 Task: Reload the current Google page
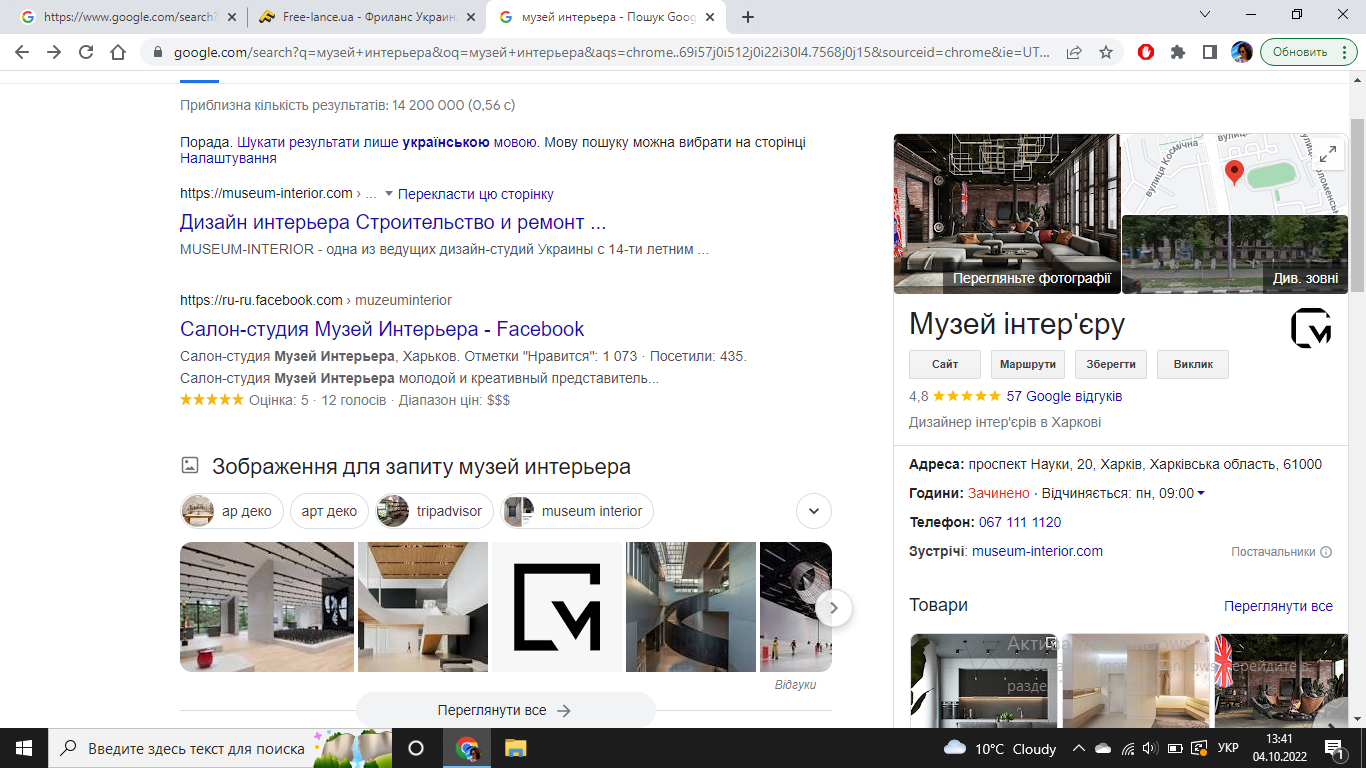(86, 52)
